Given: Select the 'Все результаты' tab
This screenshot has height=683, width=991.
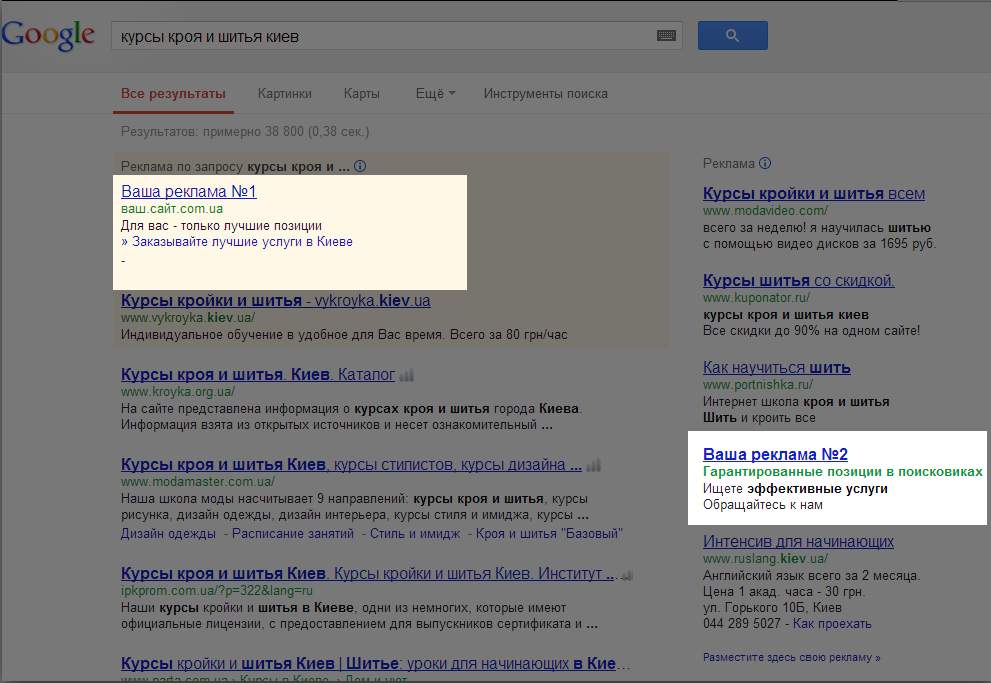Looking at the screenshot, I should [173, 94].
